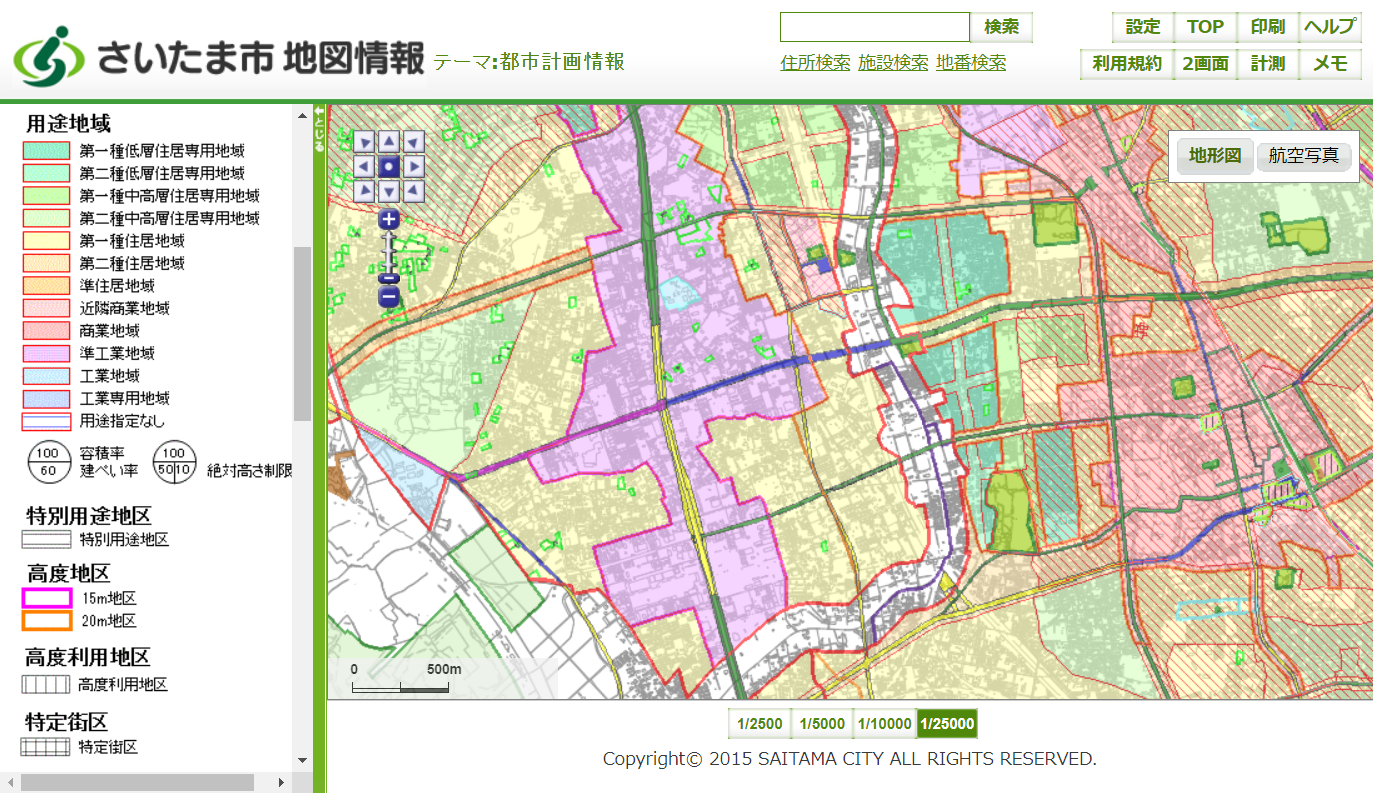Open the TOP menu item
Image resolution: width=1373 pixels, height=793 pixels.
pyautogui.click(x=1205, y=26)
